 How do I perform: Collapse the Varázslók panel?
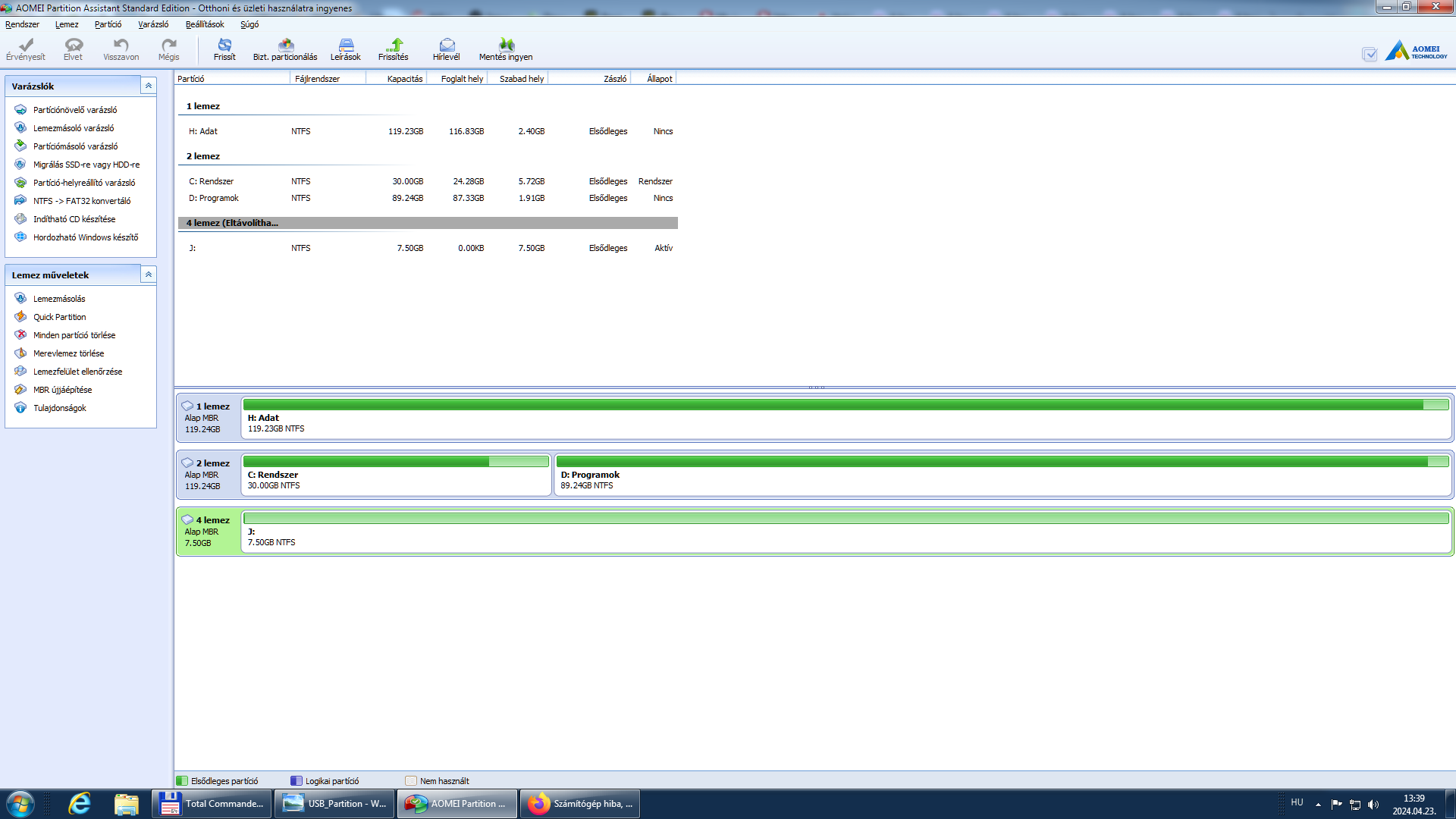(149, 86)
